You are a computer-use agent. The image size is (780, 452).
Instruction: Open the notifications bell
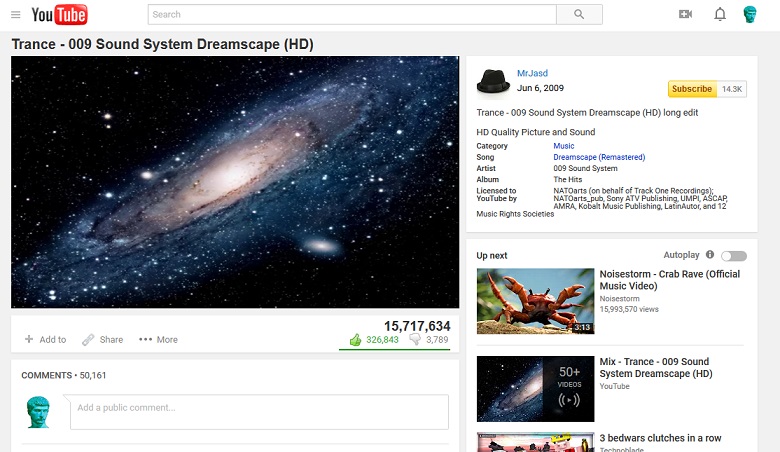point(720,14)
